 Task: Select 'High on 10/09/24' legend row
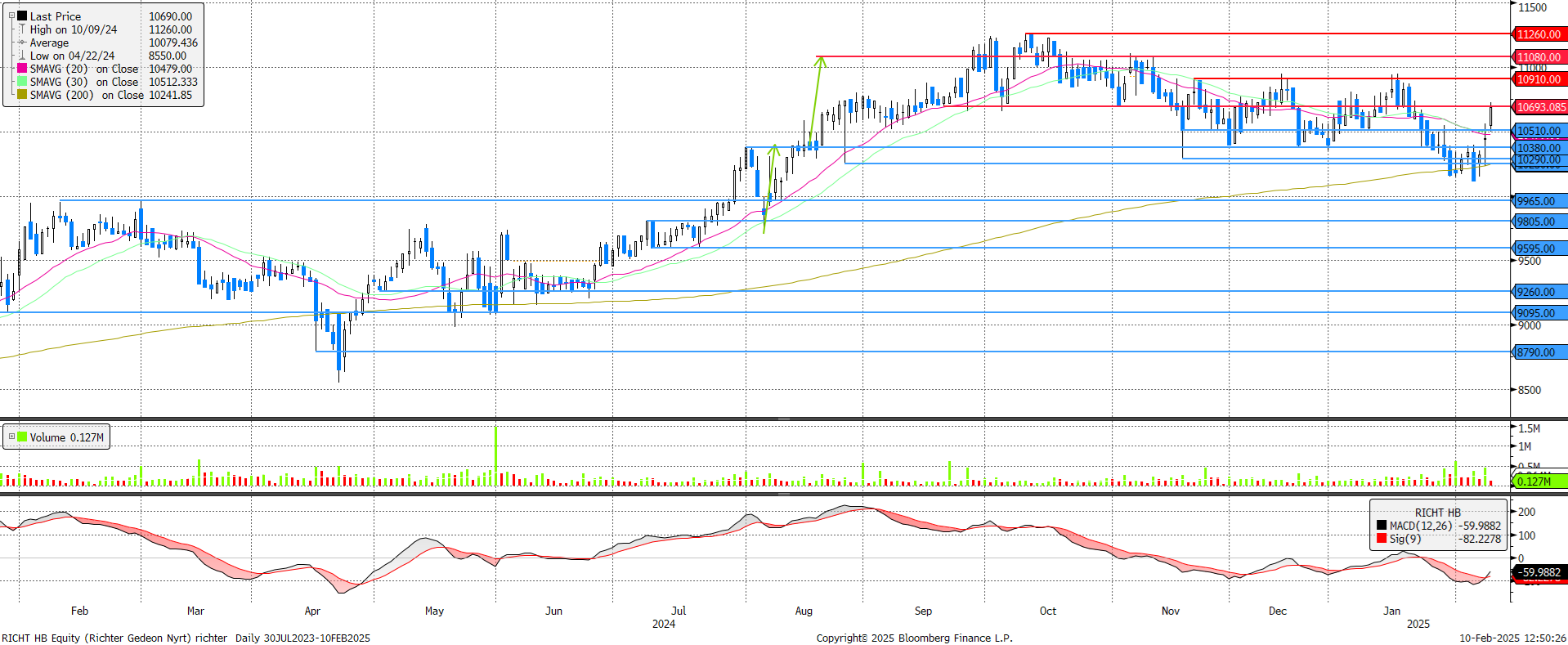74,29
